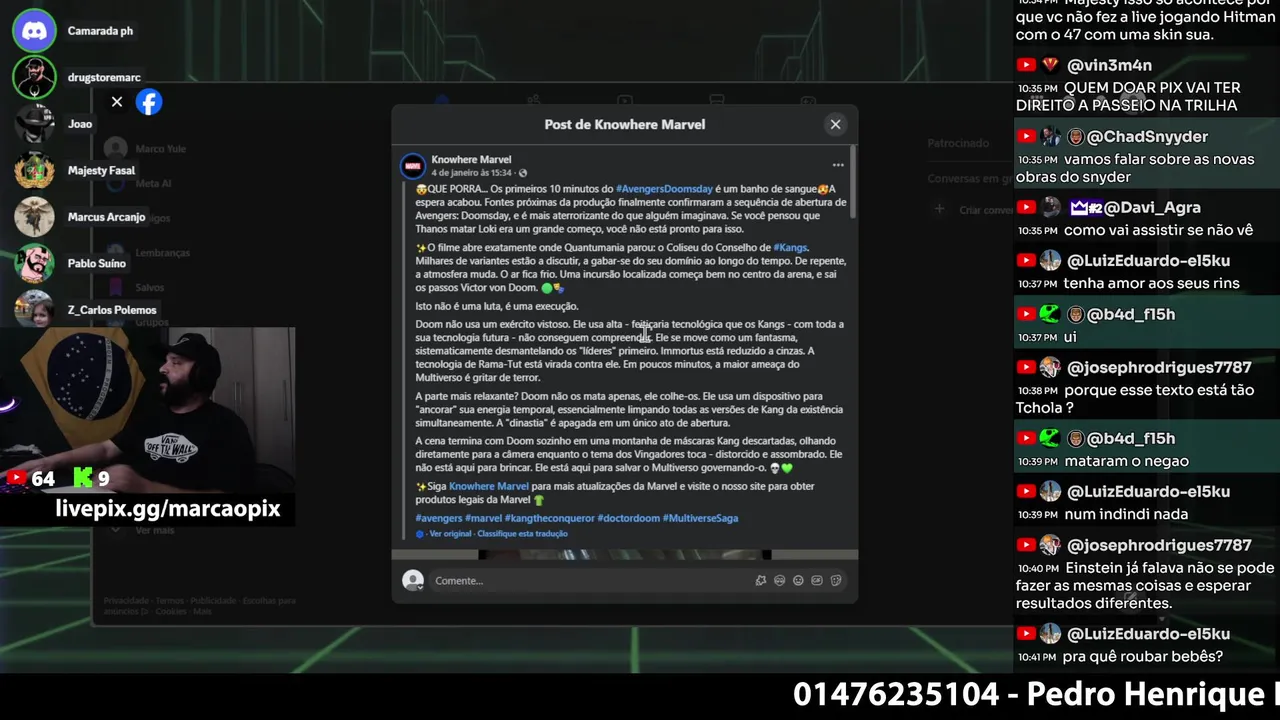Open the post's three-dot options menu
The width and height of the screenshot is (1280, 720).
[838, 165]
